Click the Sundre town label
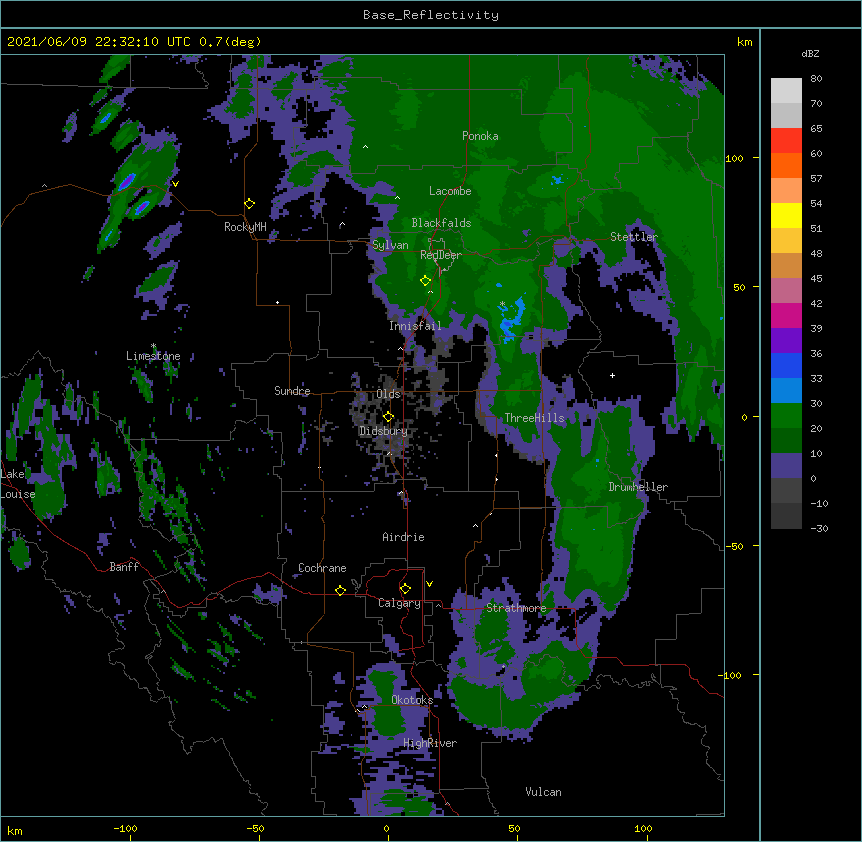 292,391
